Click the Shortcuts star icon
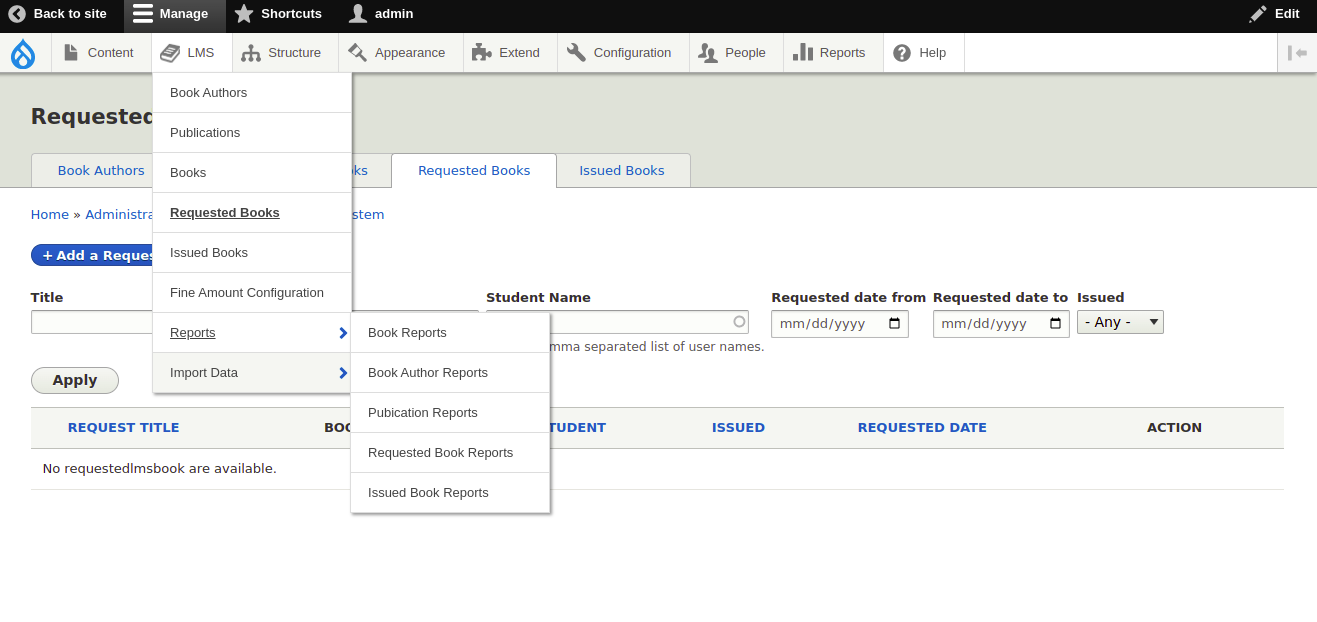Screen dimensions: 1317x622 [x=241, y=14]
